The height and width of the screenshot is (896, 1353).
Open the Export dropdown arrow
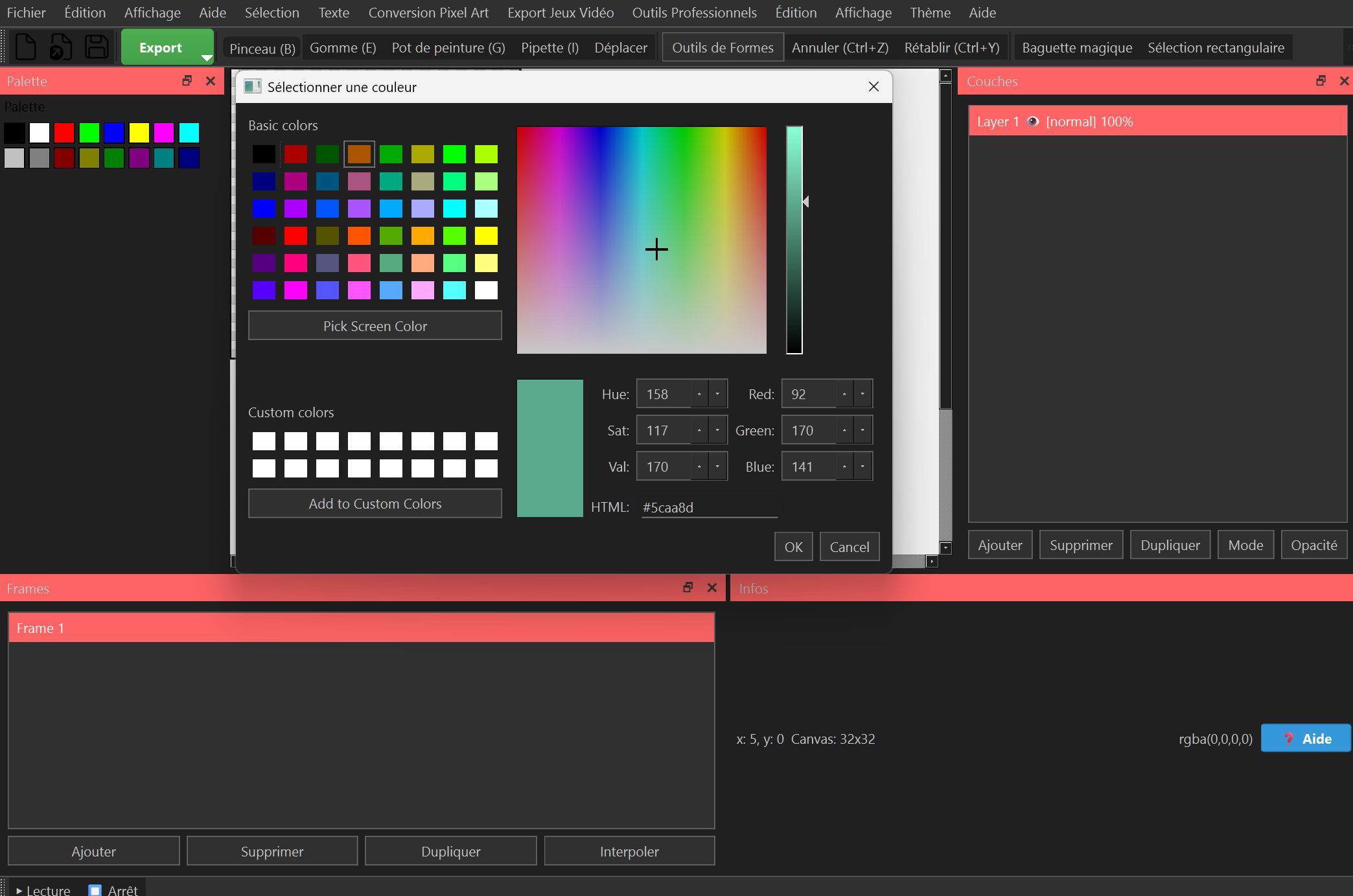pyautogui.click(x=207, y=58)
